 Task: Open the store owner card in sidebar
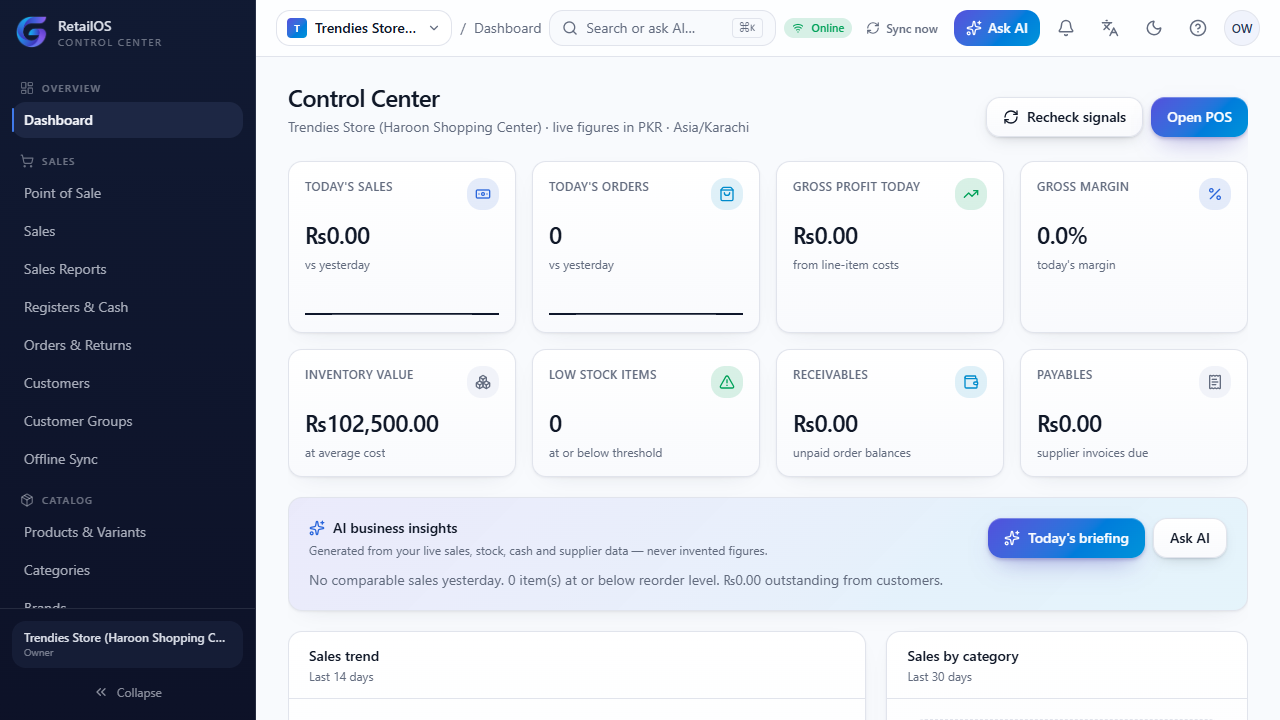point(127,645)
